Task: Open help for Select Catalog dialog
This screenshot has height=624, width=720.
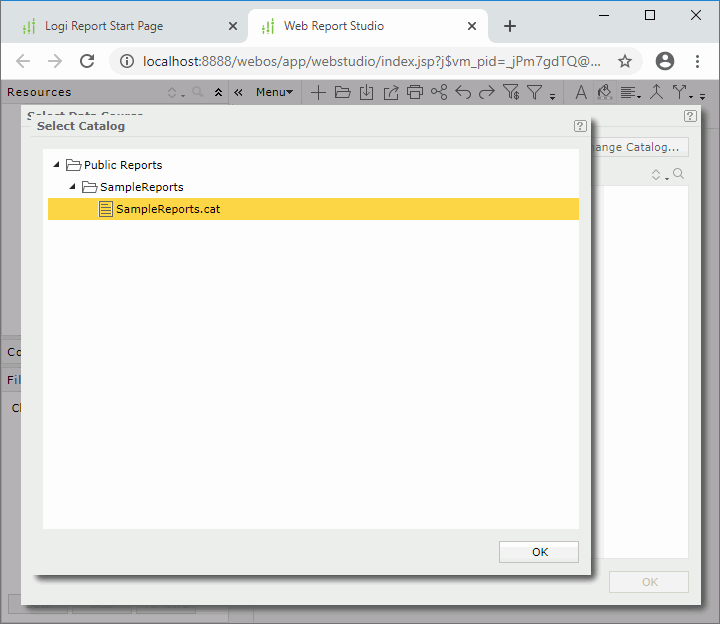Action: [580, 126]
